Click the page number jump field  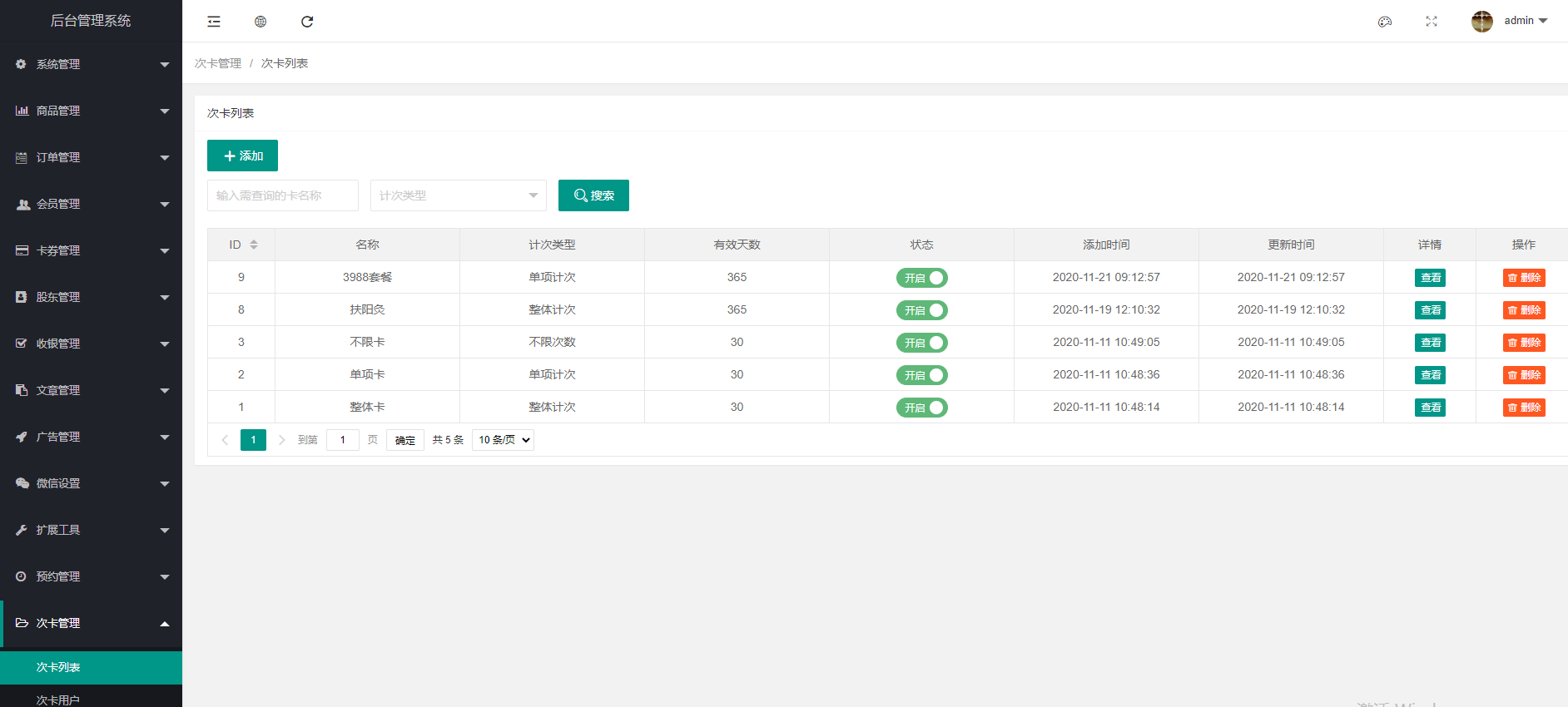343,440
